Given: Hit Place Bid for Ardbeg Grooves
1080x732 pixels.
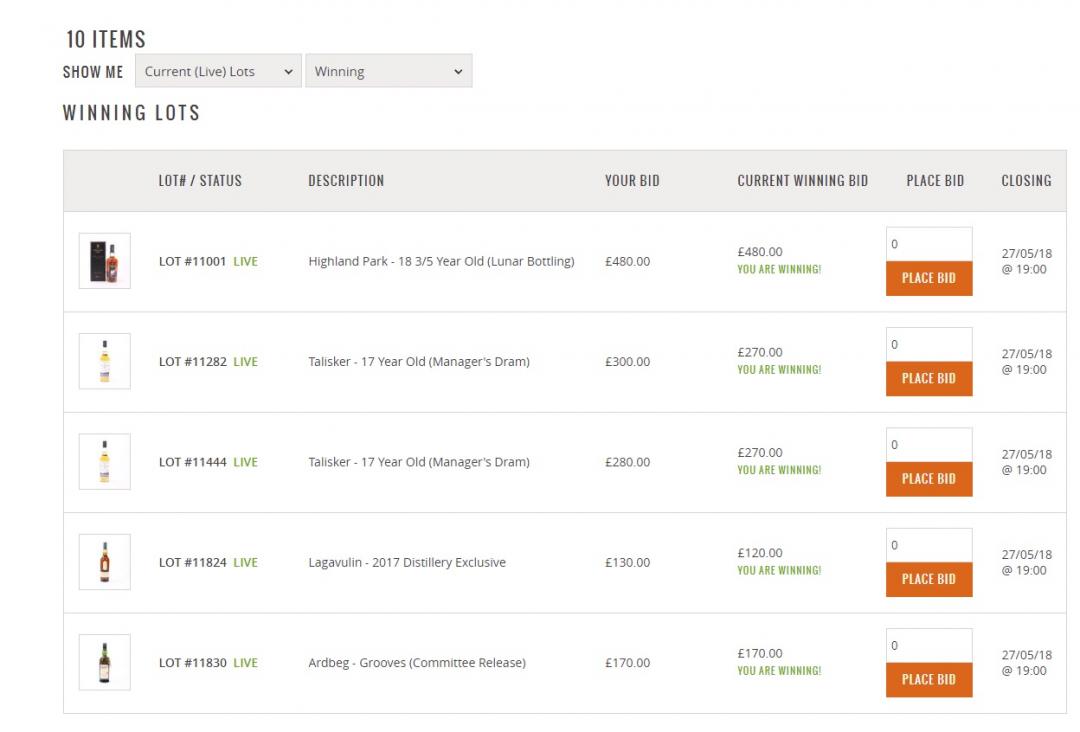Looking at the screenshot, I should coord(928,679).
